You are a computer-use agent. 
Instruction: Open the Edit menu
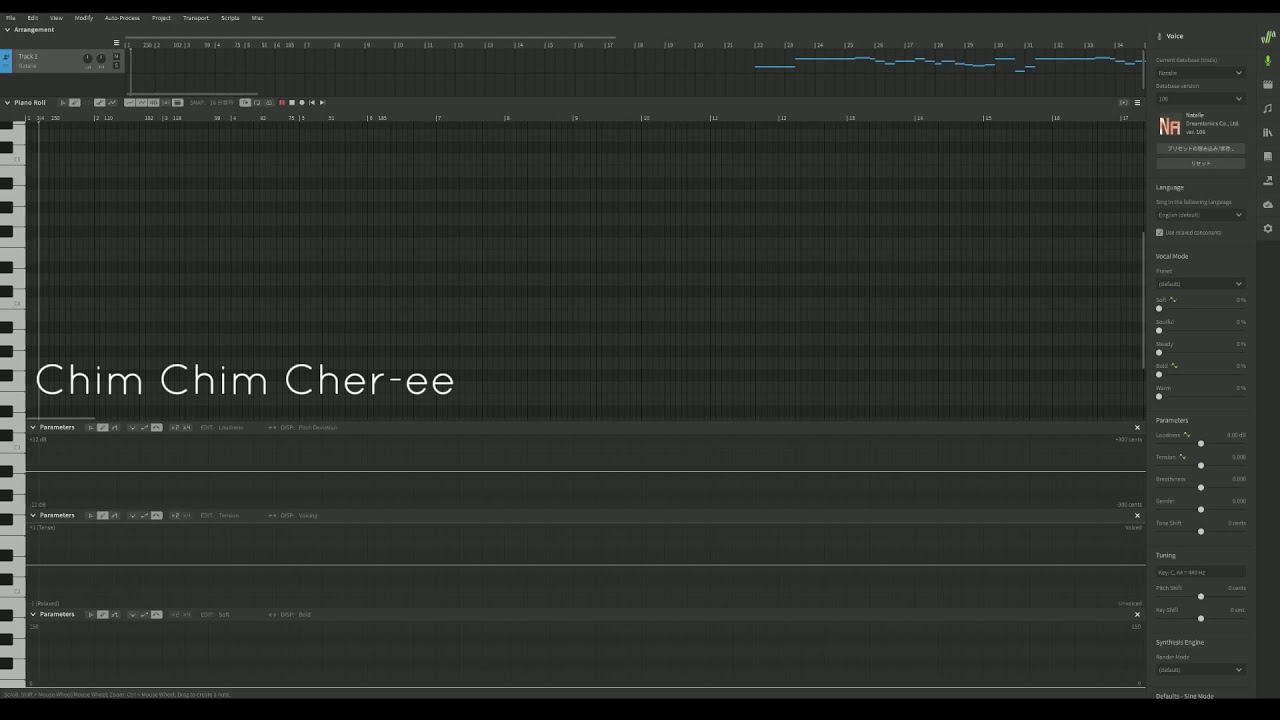pyautogui.click(x=33, y=18)
